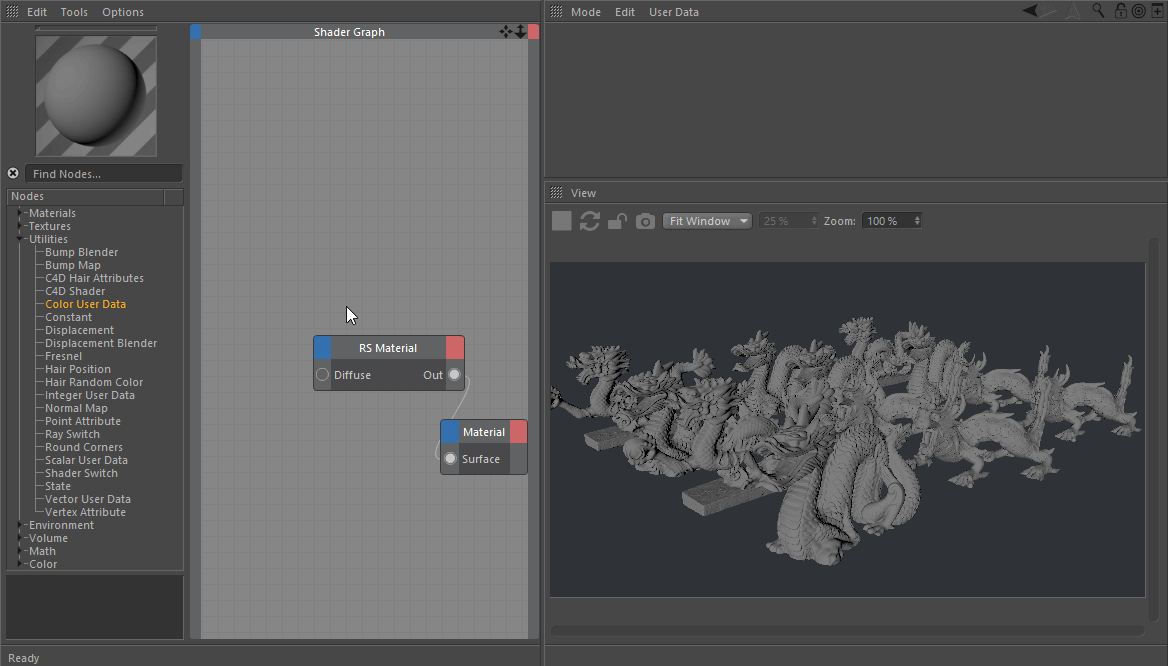The height and width of the screenshot is (666, 1168).
Task: Select the C4D Hair Attributes node
Action: [x=94, y=278]
